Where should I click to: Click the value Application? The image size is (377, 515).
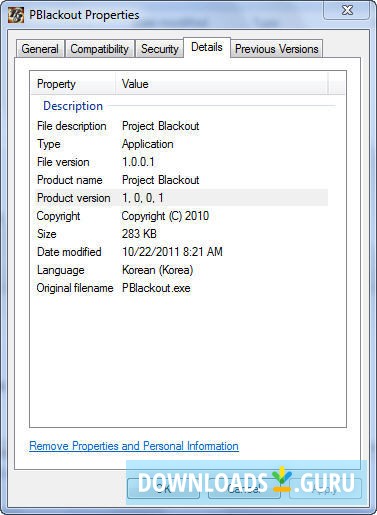click(x=148, y=144)
